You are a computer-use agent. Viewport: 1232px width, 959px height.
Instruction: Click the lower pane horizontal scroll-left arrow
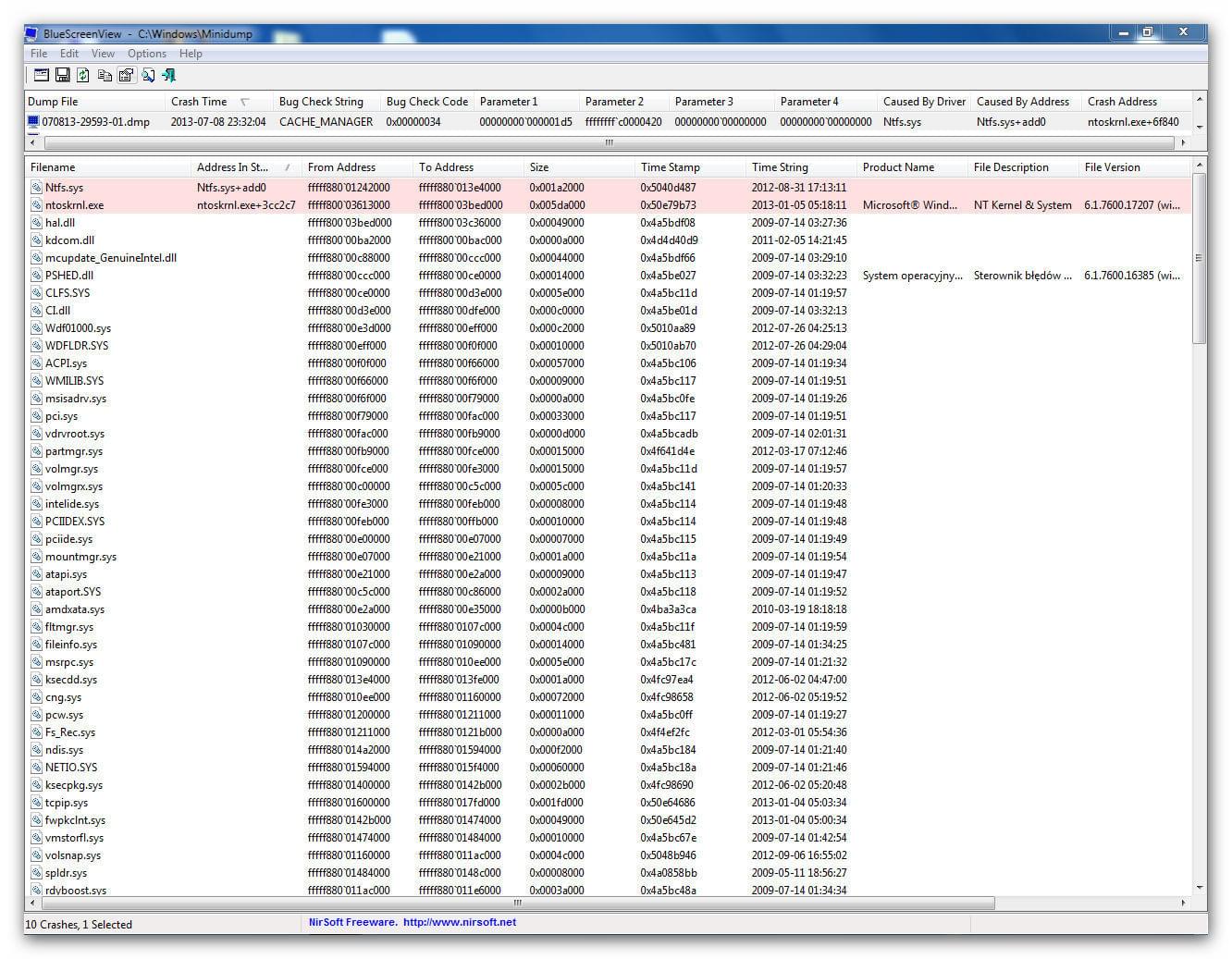[33, 903]
